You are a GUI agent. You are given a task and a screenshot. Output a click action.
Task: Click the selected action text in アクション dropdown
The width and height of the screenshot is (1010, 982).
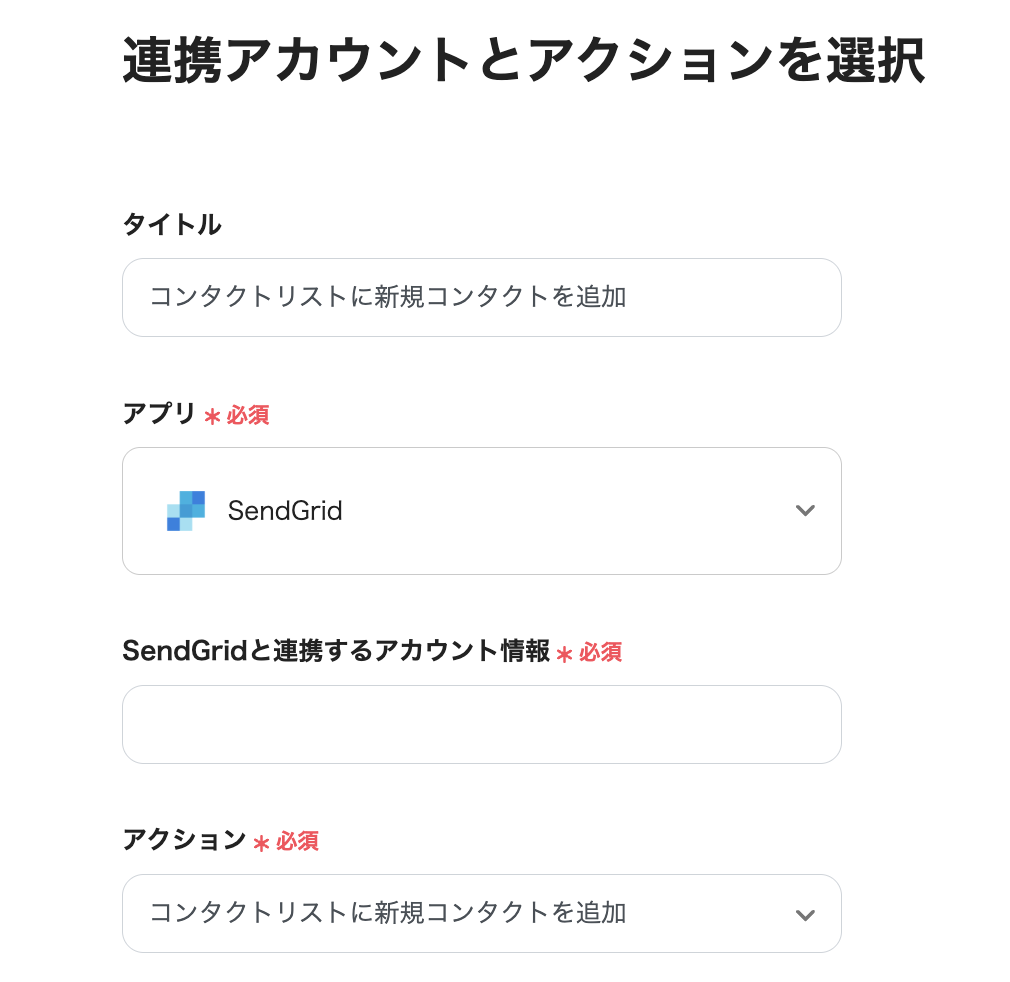coord(388,912)
